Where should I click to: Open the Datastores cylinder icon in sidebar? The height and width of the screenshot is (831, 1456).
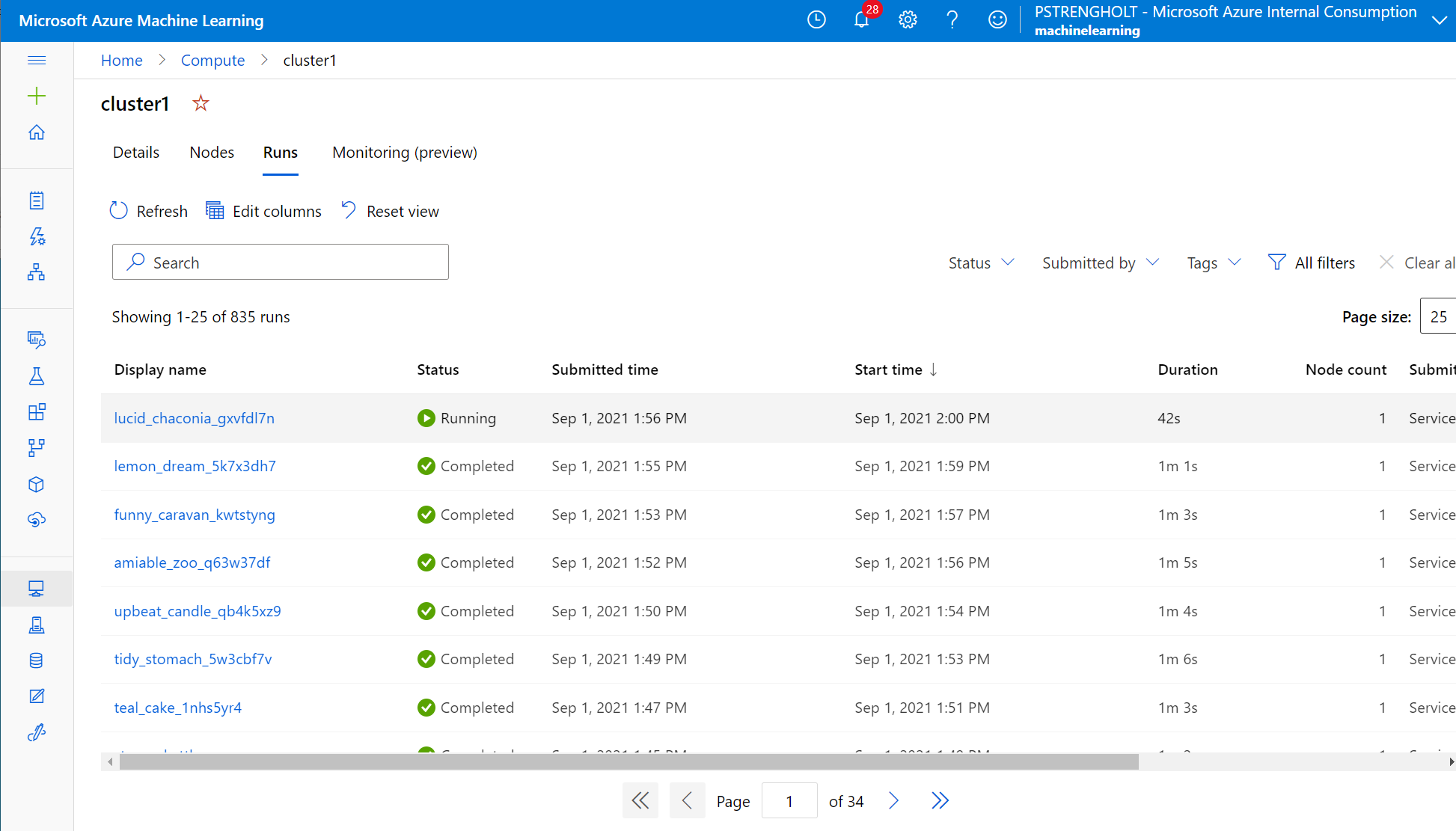(37, 660)
